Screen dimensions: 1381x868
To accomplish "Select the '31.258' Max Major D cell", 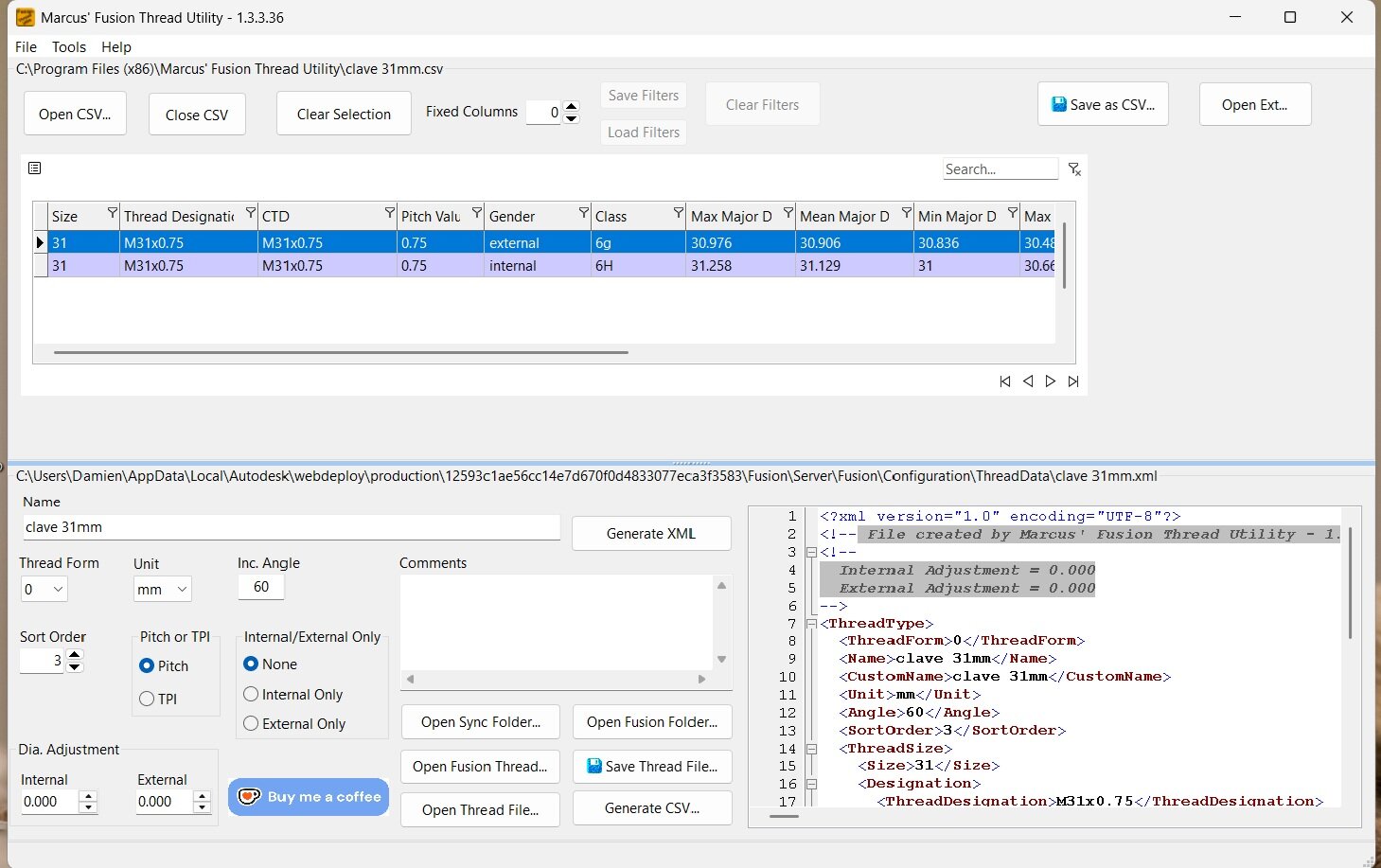I will [x=740, y=266].
